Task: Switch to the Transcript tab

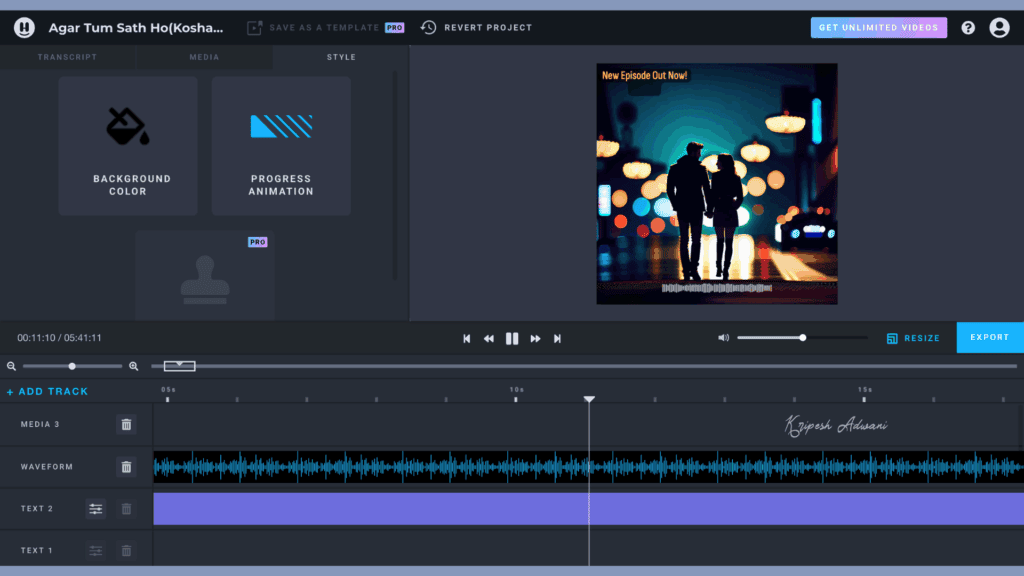Action: (x=67, y=57)
